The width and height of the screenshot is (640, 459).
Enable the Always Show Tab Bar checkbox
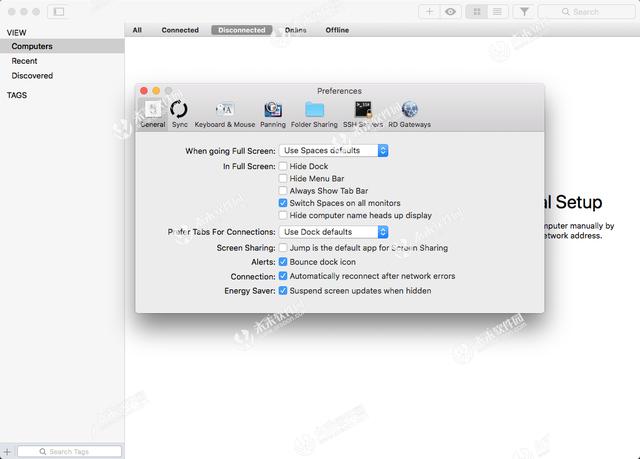point(283,191)
